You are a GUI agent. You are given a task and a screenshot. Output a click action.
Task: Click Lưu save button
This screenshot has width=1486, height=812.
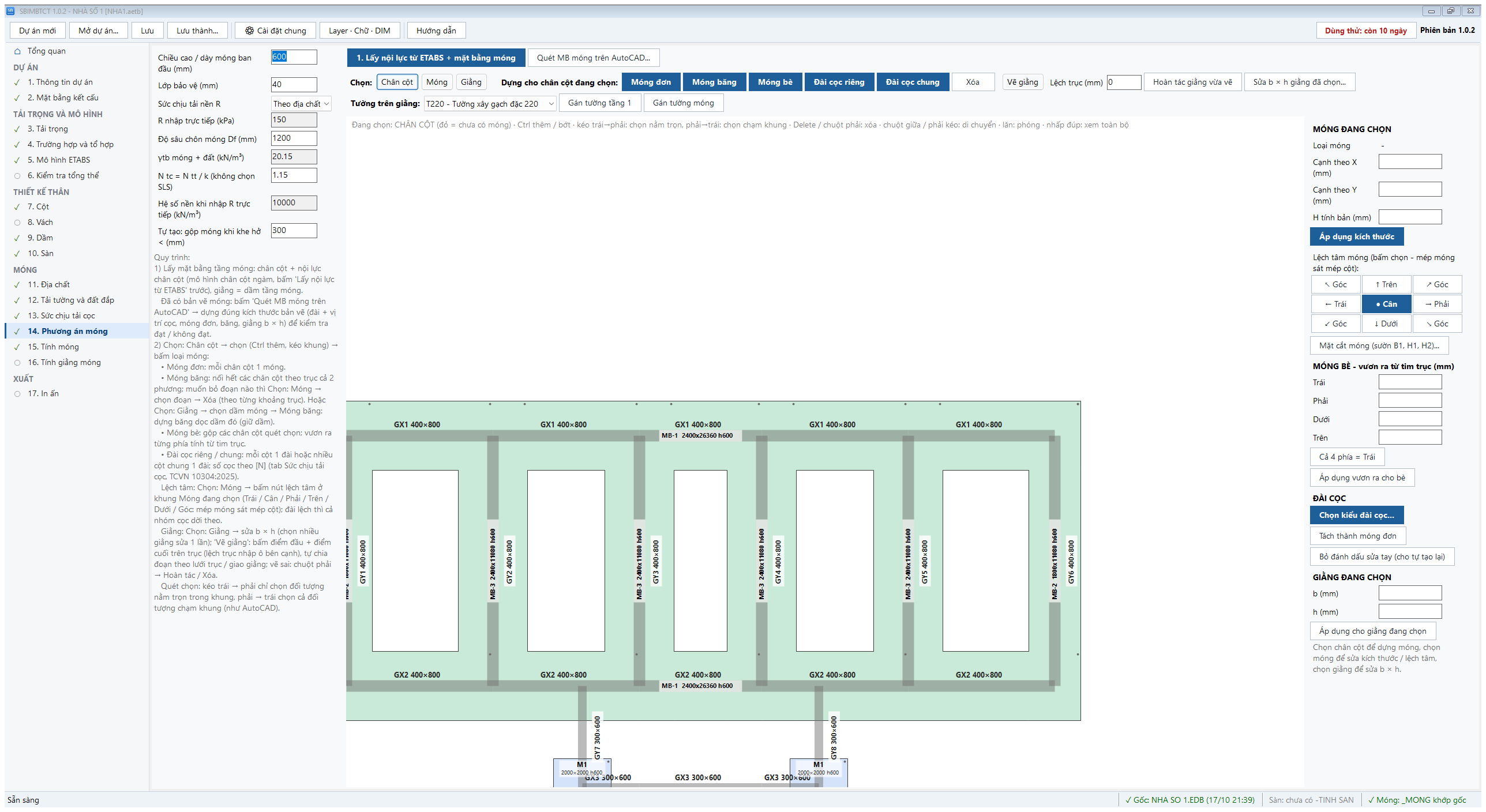pyautogui.click(x=147, y=31)
